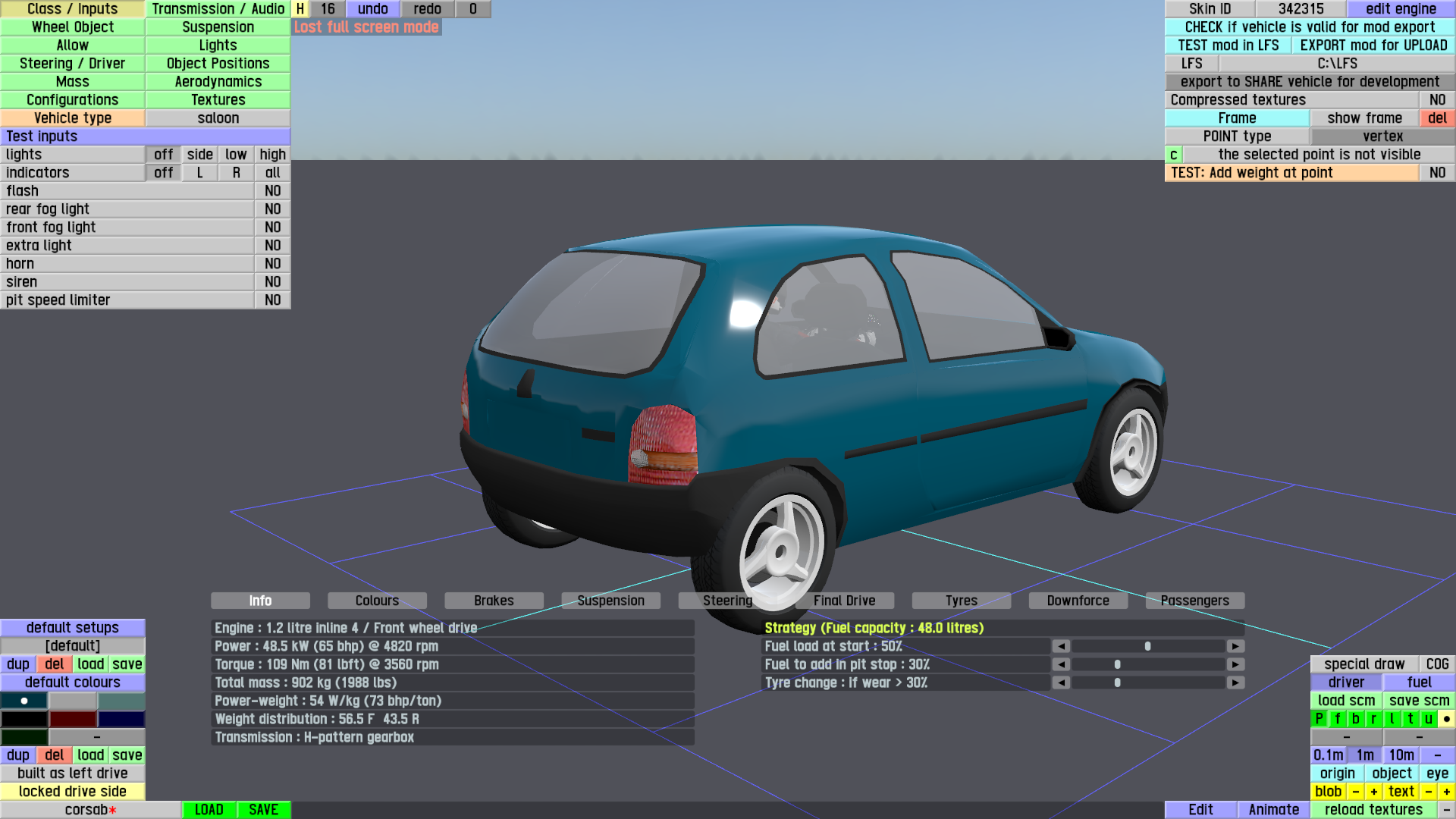1456x819 pixels.
Task: Click EXPORT mod for UPLOAD
Action: click(x=1373, y=45)
